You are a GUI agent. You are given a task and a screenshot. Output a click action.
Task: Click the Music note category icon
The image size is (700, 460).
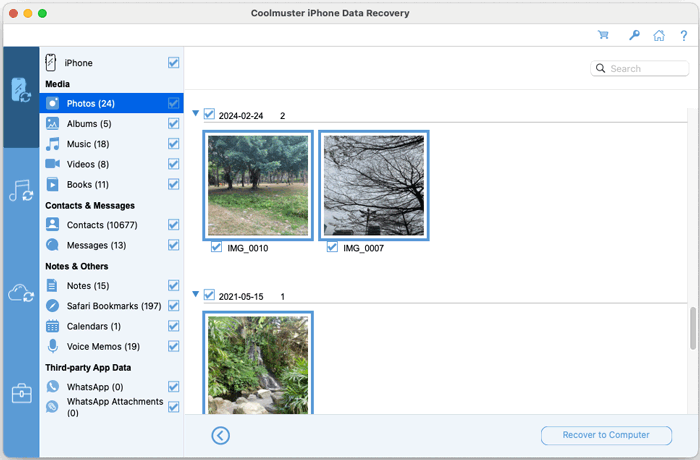point(52,144)
